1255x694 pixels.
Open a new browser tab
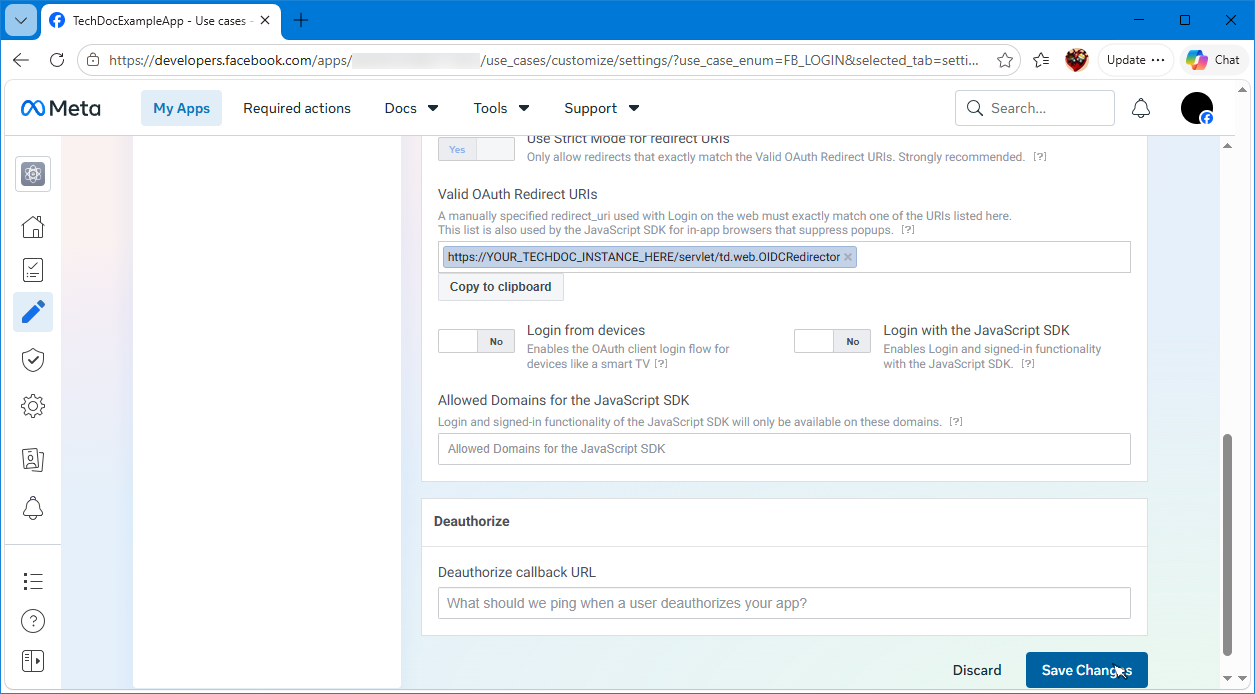click(301, 20)
